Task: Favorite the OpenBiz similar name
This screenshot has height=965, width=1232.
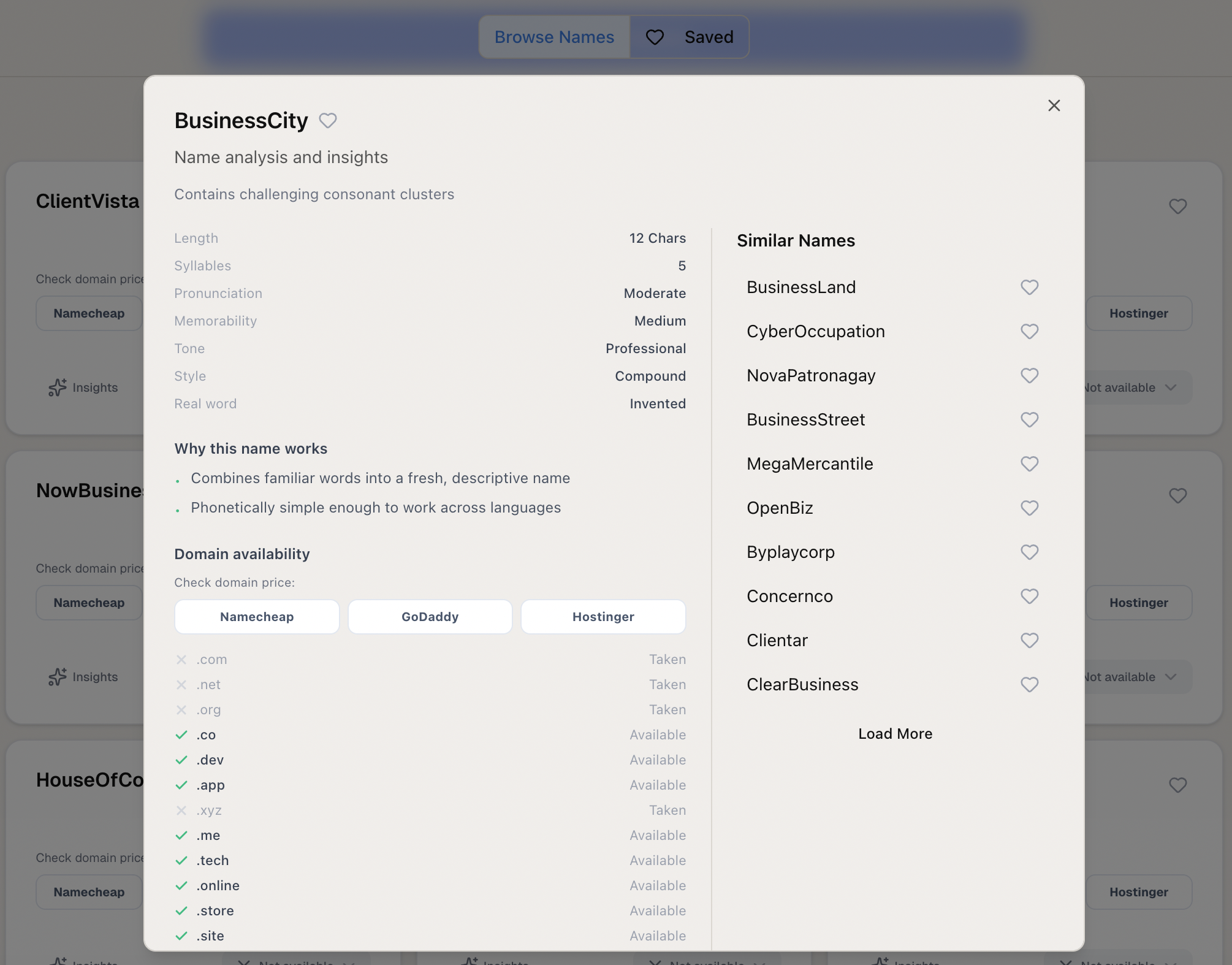Action: pos(1029,508)
